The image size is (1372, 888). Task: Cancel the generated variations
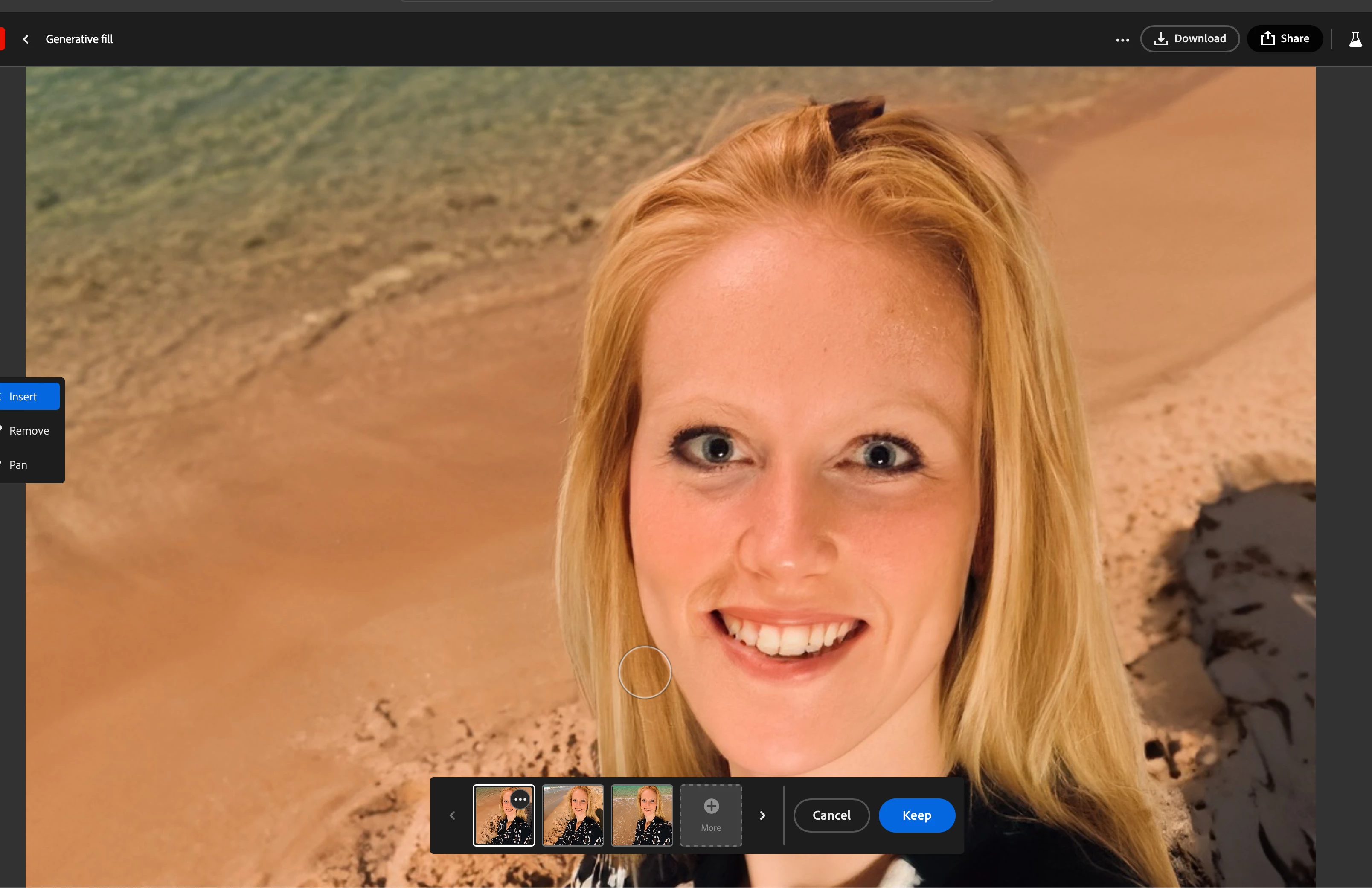[x=831, y=815]
